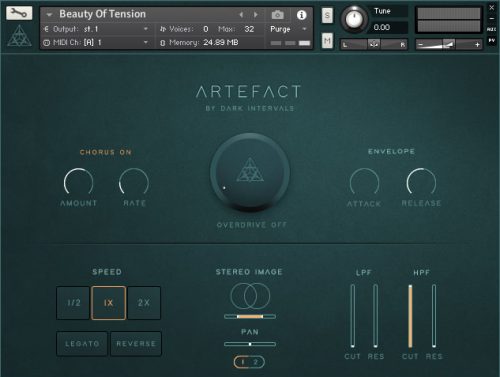Click the output level meter display
Screen dimensions: 500x377
(x=449, y=20)
